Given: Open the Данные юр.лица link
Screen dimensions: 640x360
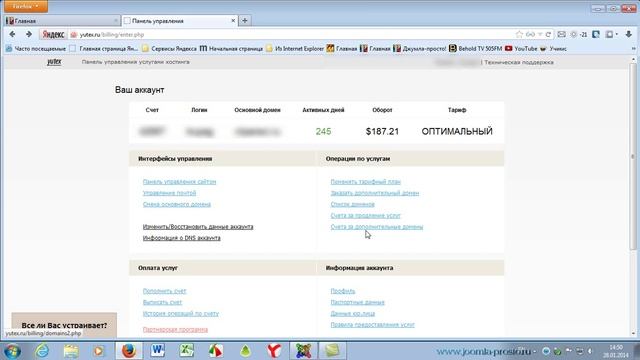Looking at the screenshot, I should 353,313.
